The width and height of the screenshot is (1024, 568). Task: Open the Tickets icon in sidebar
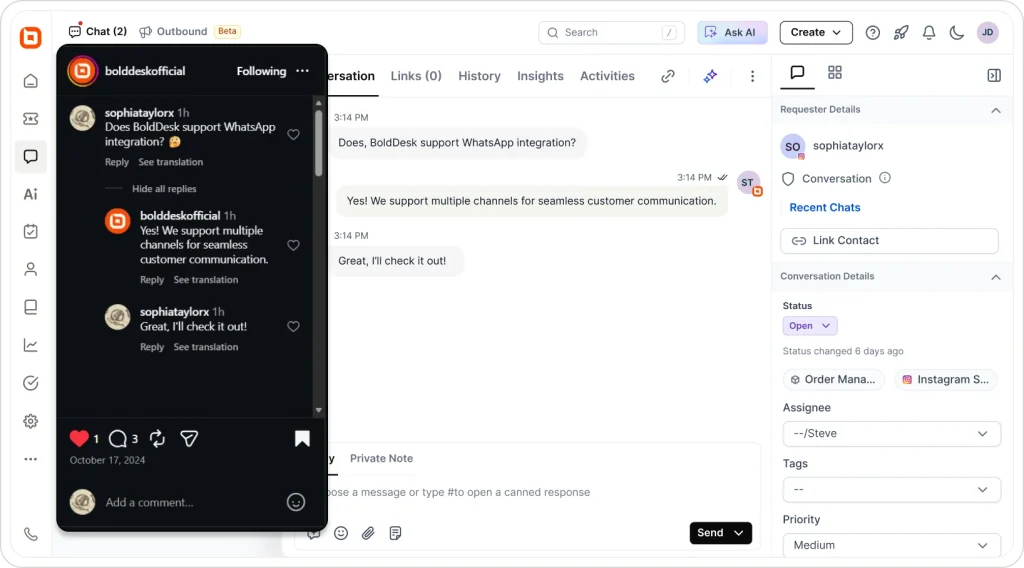tap(31, 119)
